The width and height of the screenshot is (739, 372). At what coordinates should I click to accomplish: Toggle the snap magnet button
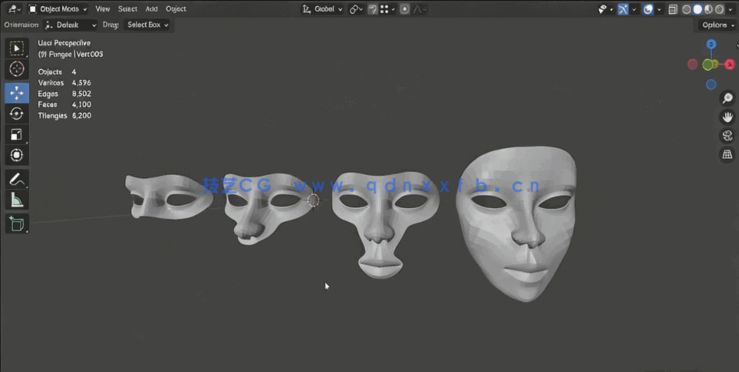click(373, 9)
